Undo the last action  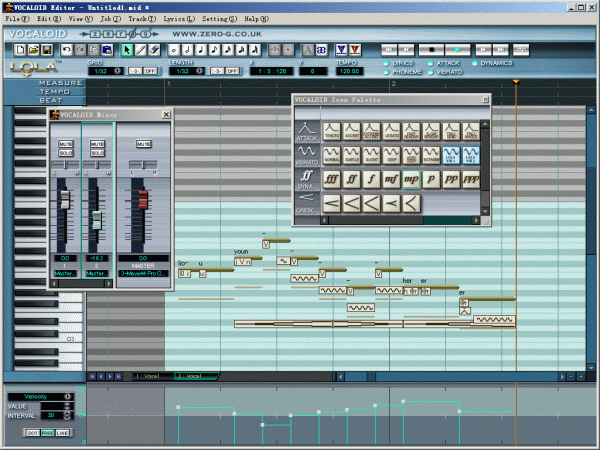(x=67, y=50)
